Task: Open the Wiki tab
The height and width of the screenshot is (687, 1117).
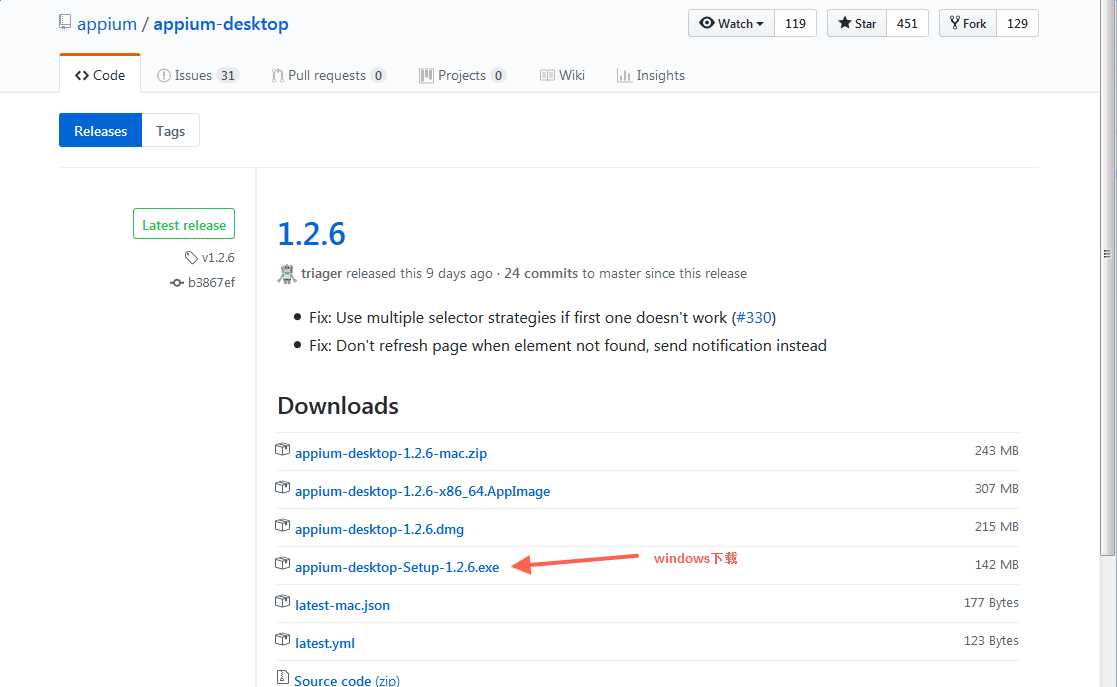Action: point(562,75)
